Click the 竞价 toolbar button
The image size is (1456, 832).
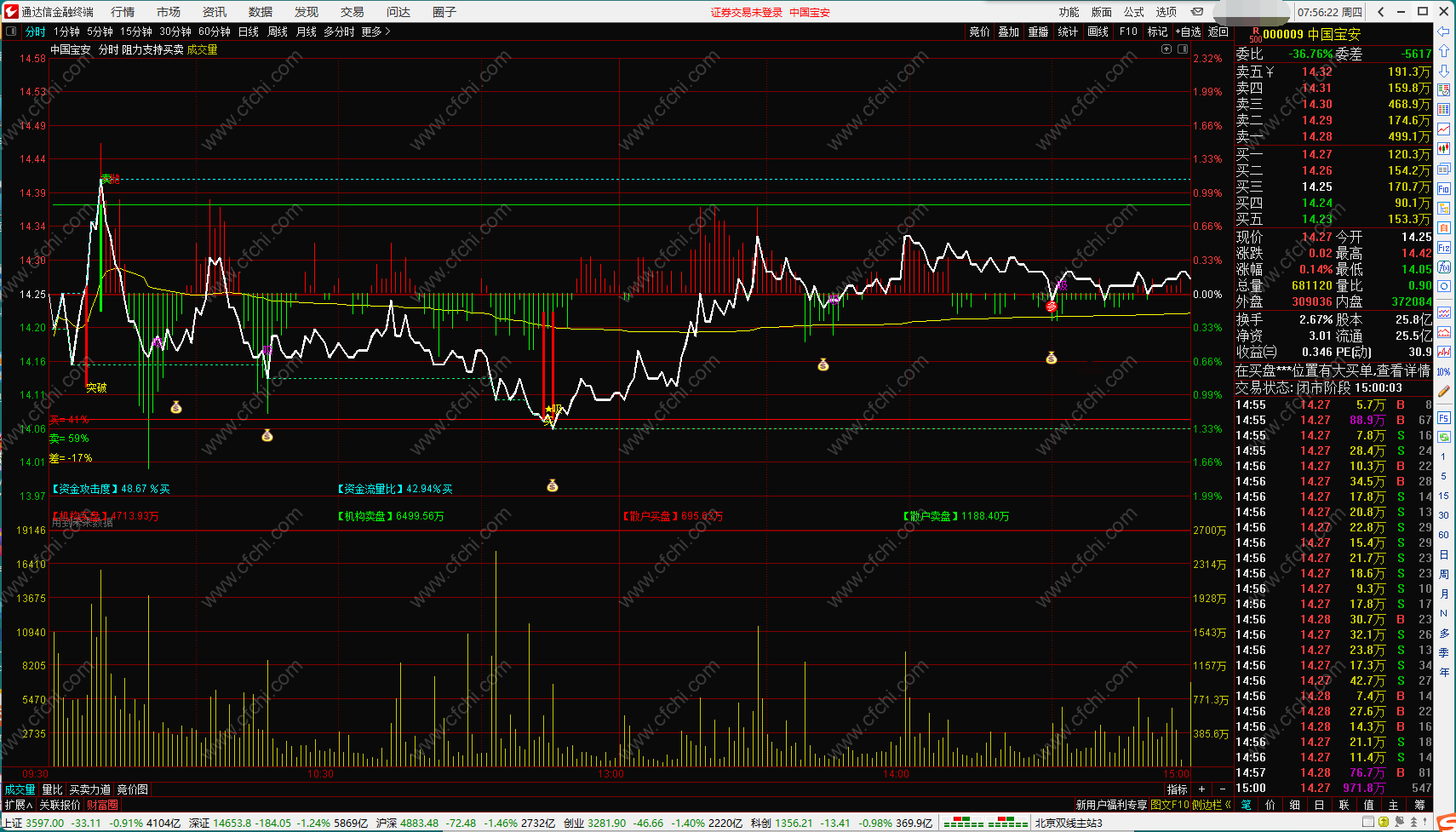click(x=980, y=32)
